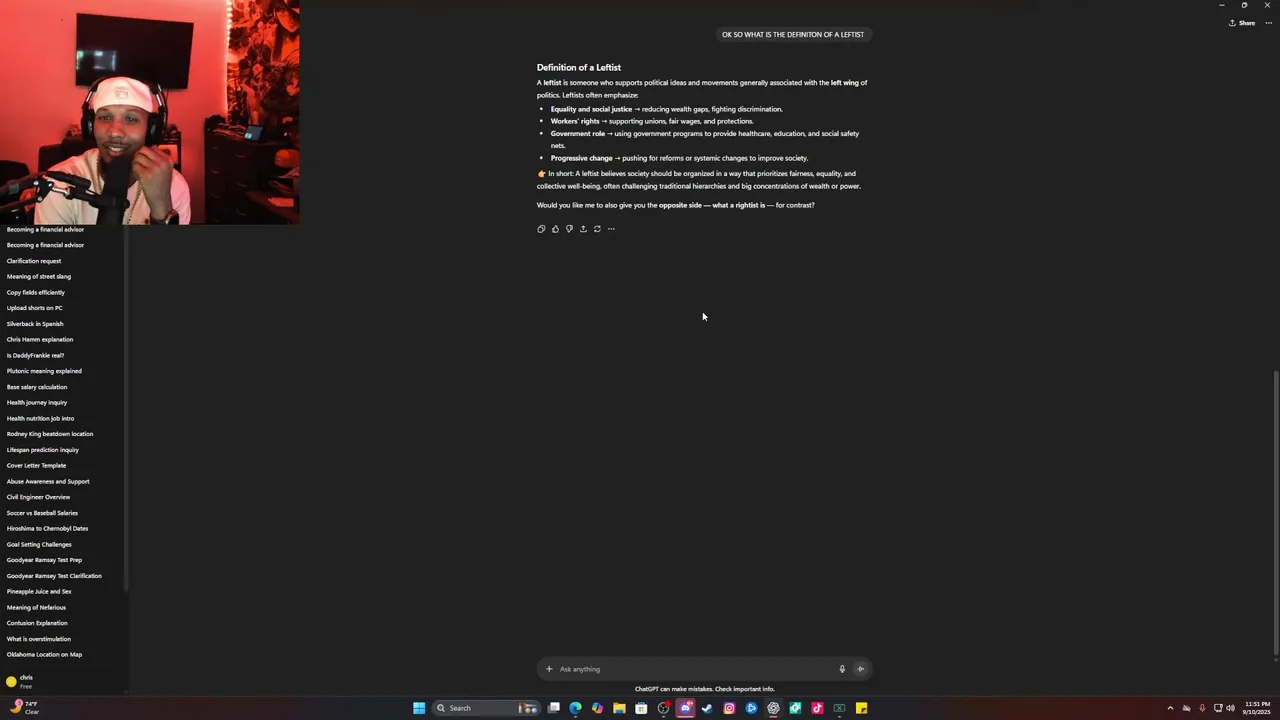Image resolution: width=1280 pixels, height=720 pixels.
Task: Click the share icon below the response
Action: (583, 229)
